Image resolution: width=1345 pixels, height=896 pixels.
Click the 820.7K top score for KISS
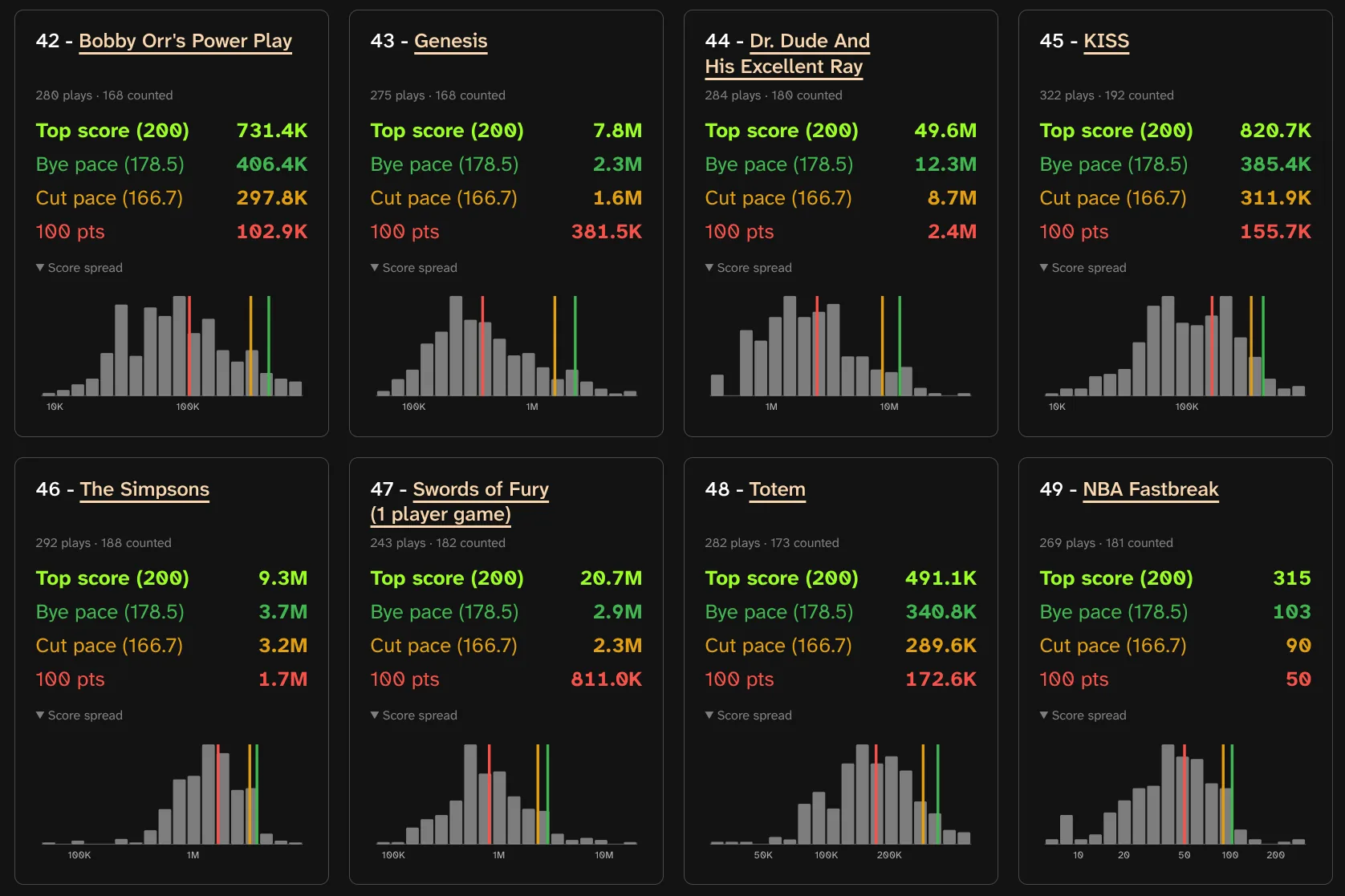pyautogui.click(x=1276, y=131)
